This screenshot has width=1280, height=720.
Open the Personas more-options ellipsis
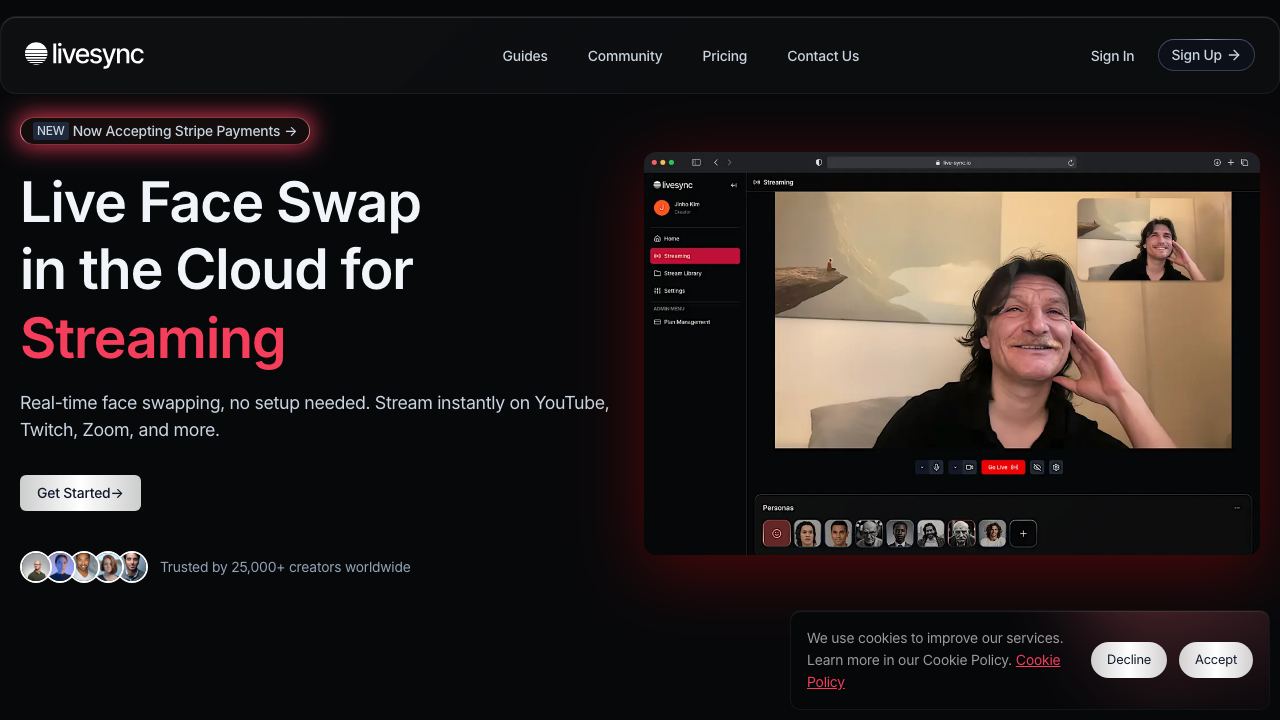tap(1237, 508)
